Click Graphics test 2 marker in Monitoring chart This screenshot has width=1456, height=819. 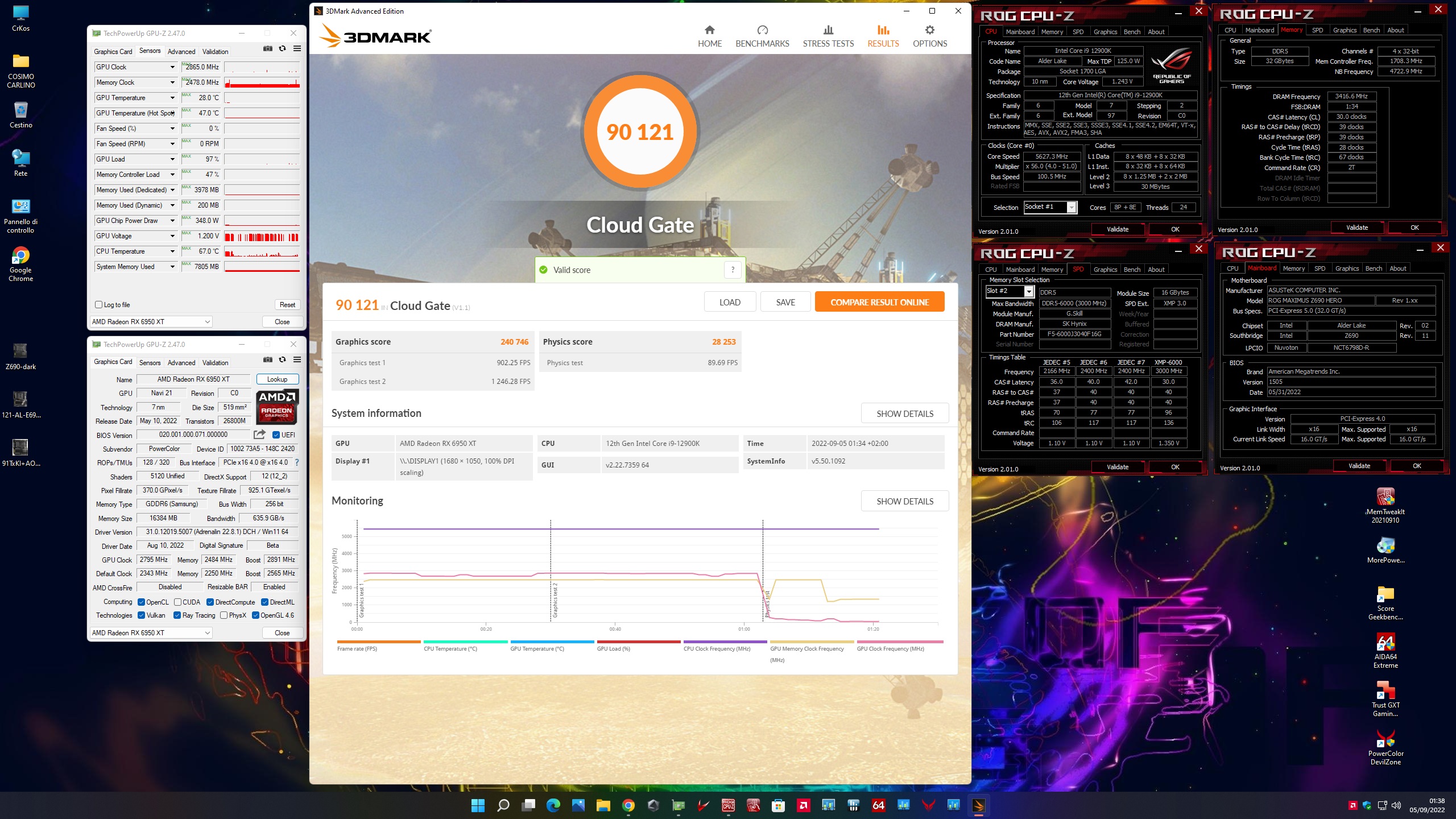(x=555, y=600)
